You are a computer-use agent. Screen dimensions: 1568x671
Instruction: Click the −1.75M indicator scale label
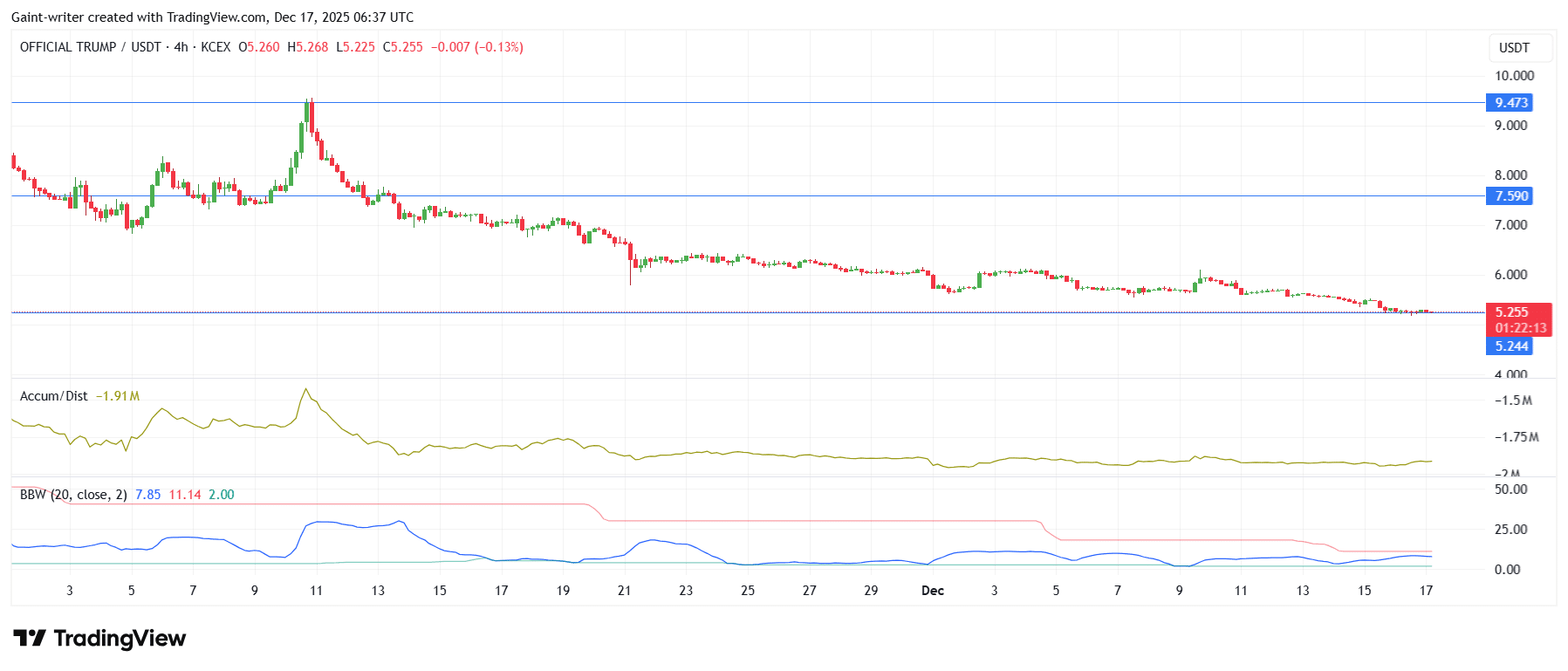pos(1517,437)
